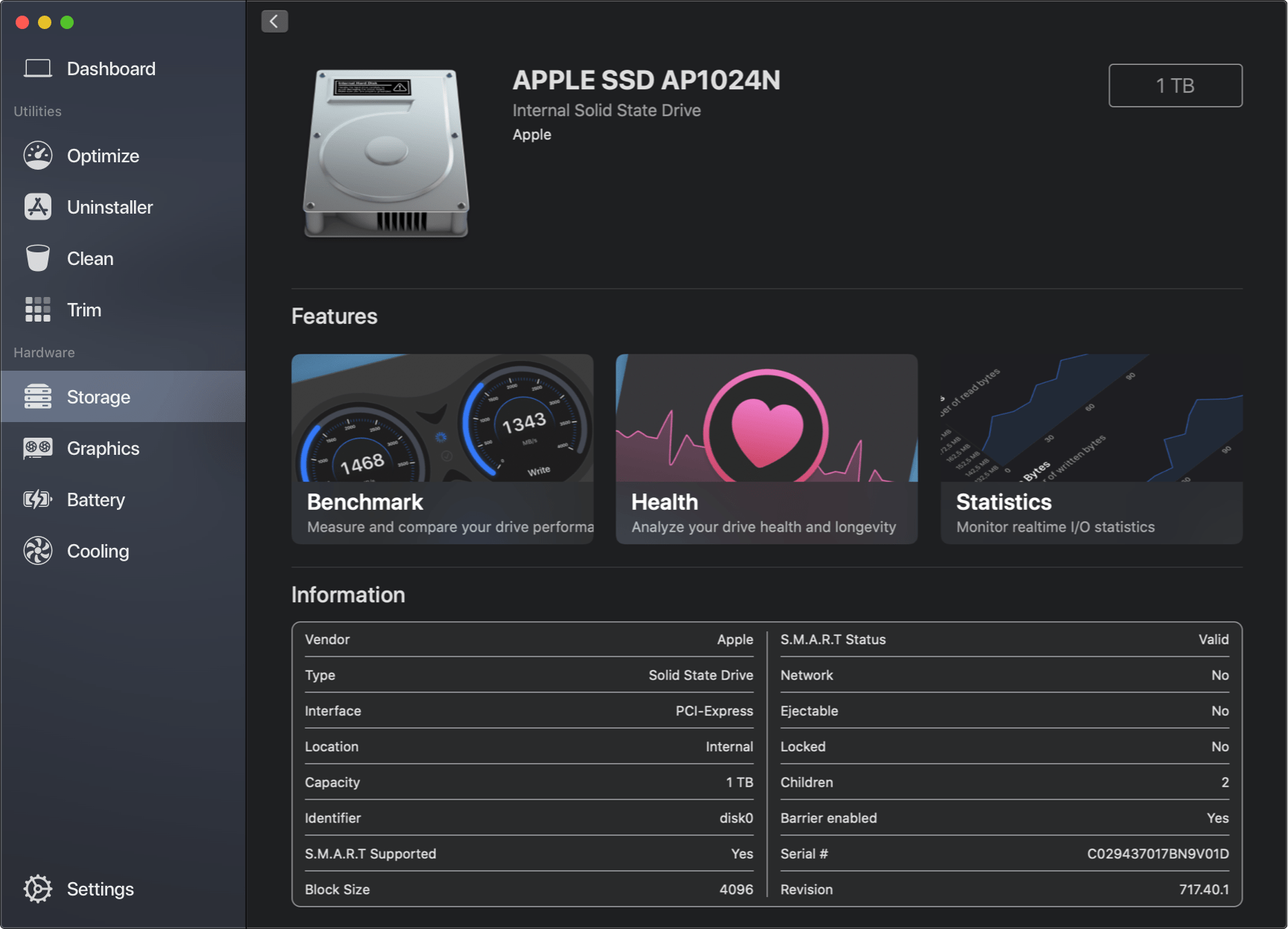The height and width of the screenshot is (929, 1288).
Task: Click the Network row label
Action: click(x=806, y=675)
